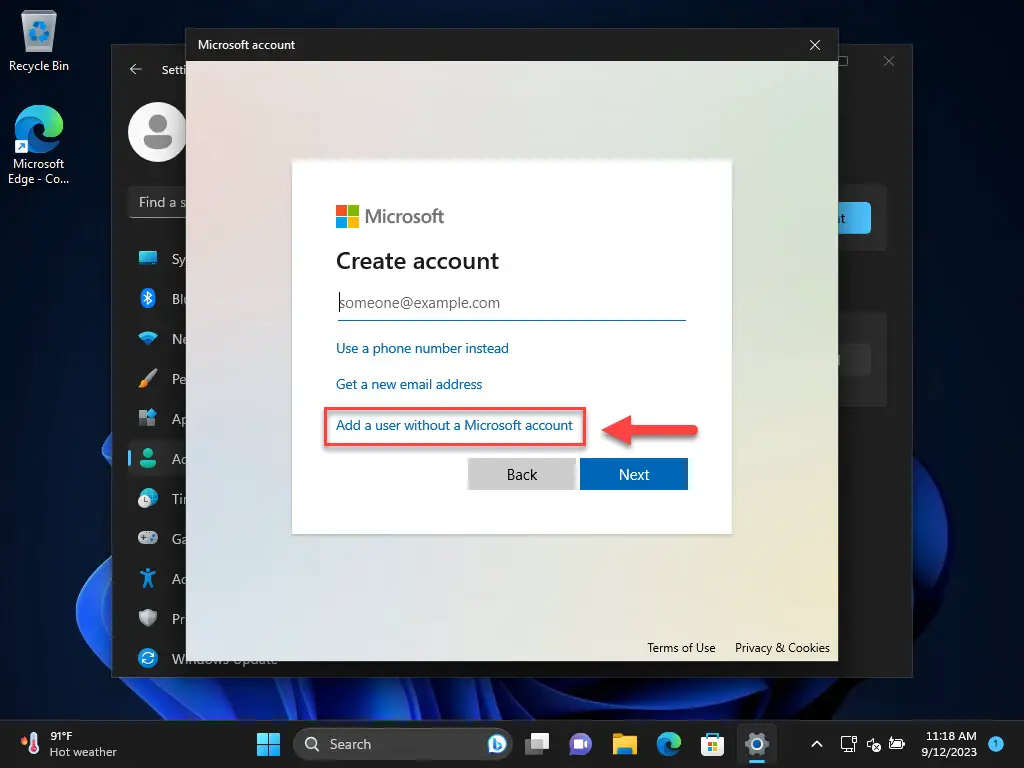This screenshot has width=1024, height=768.
Task: Select the Privacy shield icon in Settings
Action: point(148,618)
